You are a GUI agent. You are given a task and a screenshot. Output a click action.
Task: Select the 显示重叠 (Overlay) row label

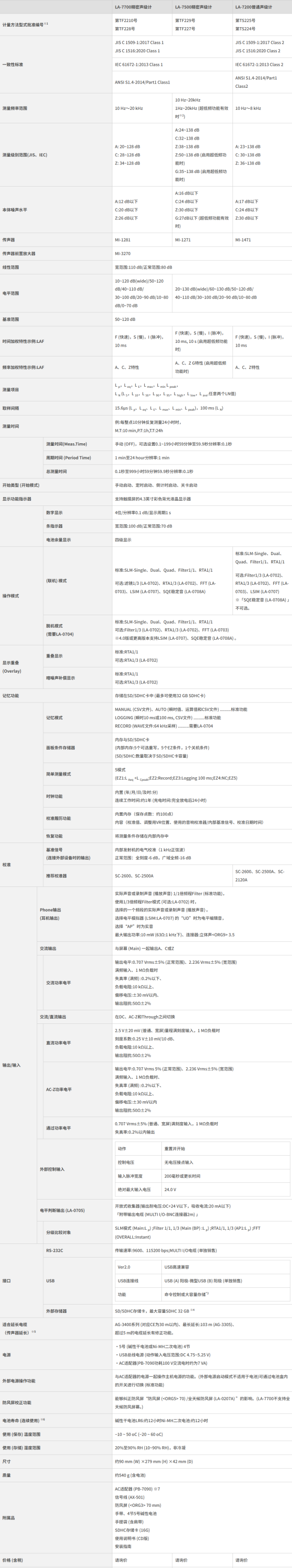coord(12,667)
